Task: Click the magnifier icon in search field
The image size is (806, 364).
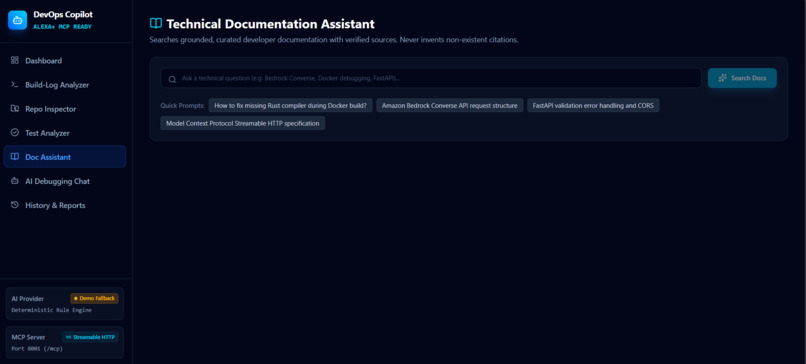Action: click(x=172, y=79)
